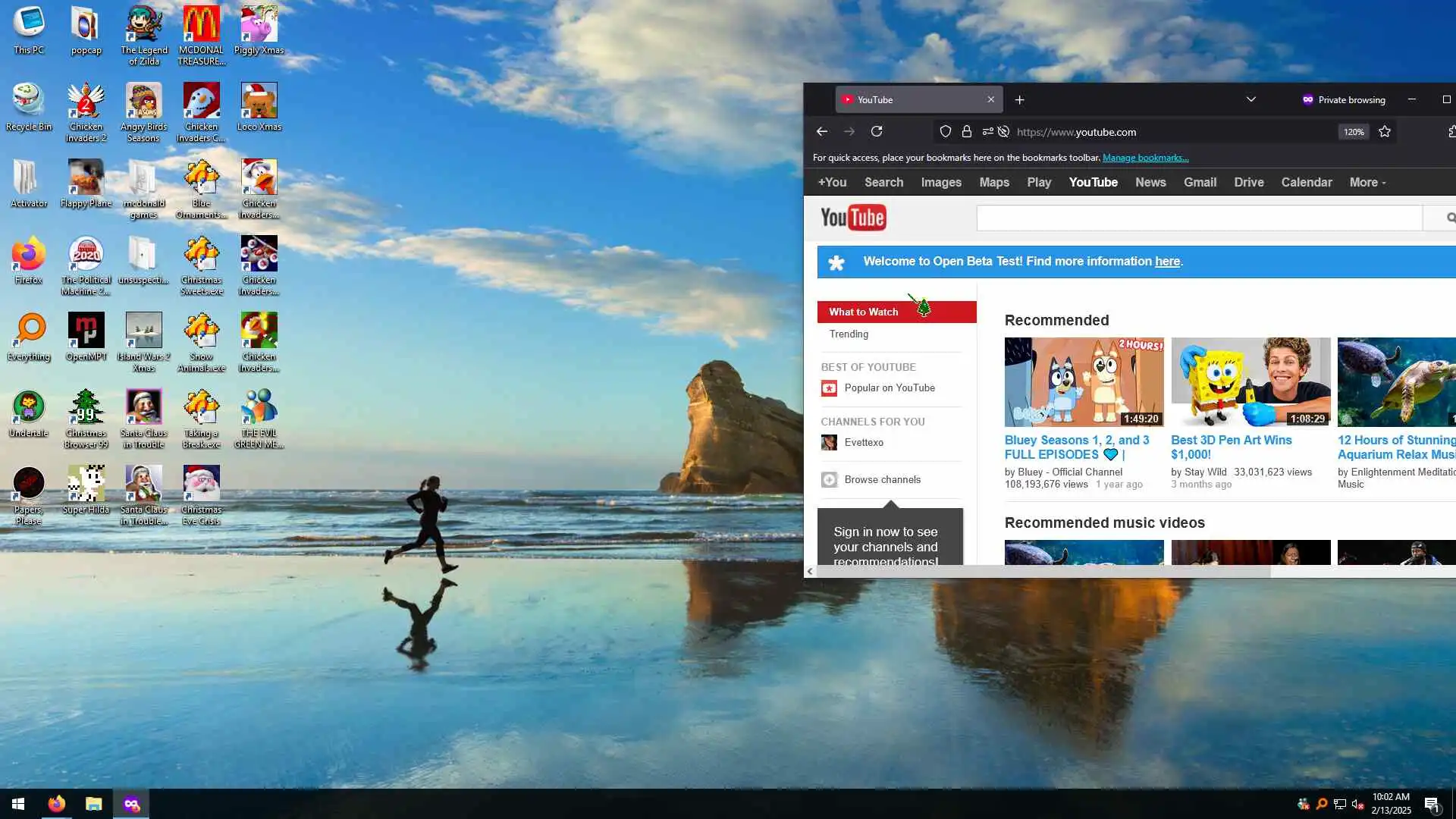Expand the More dropdown in Google bar
This screenshot has height=819, width=1456.
pyautogui.click(x=1367, y=182)
